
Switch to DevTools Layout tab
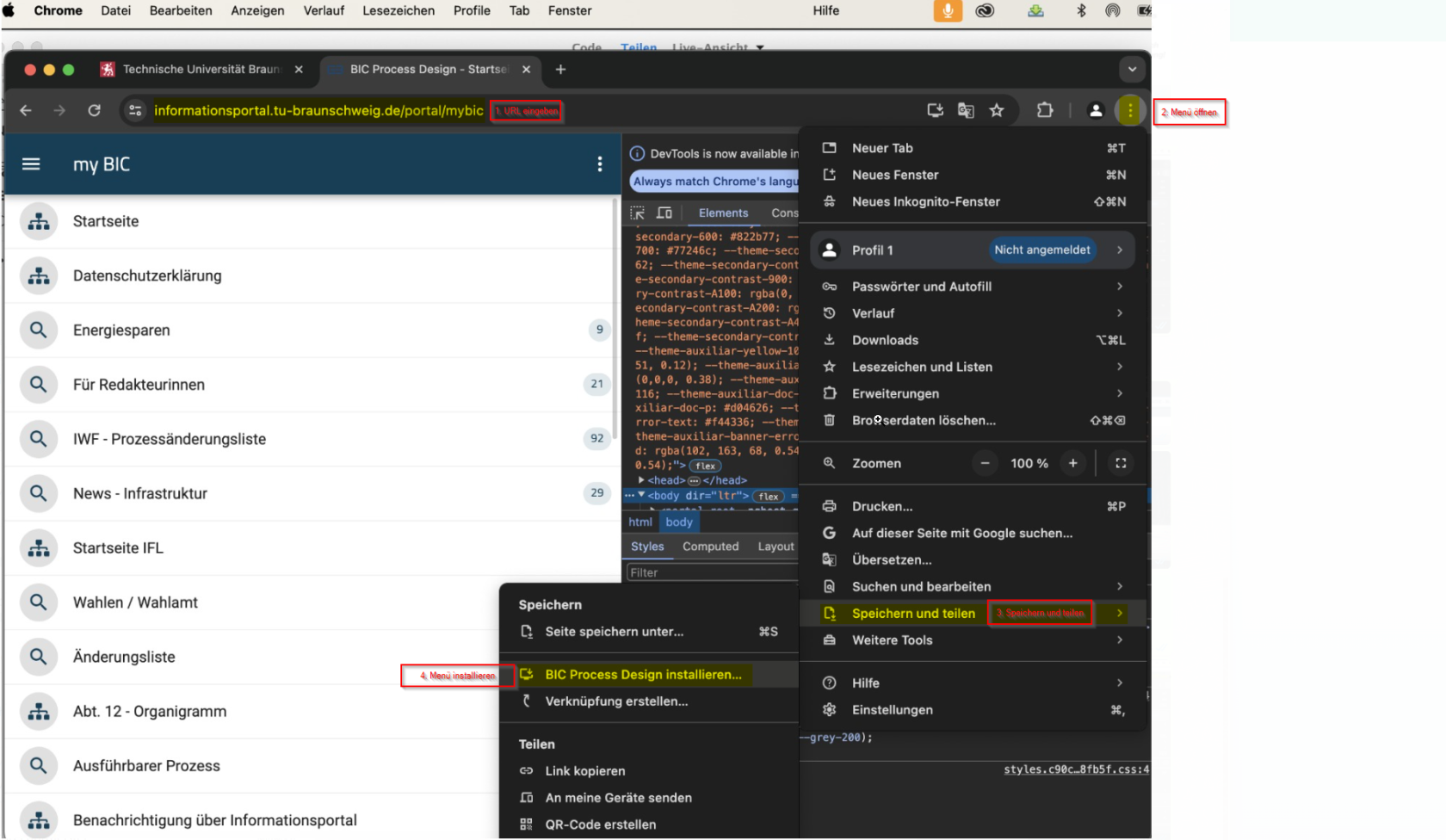[776, 547]
